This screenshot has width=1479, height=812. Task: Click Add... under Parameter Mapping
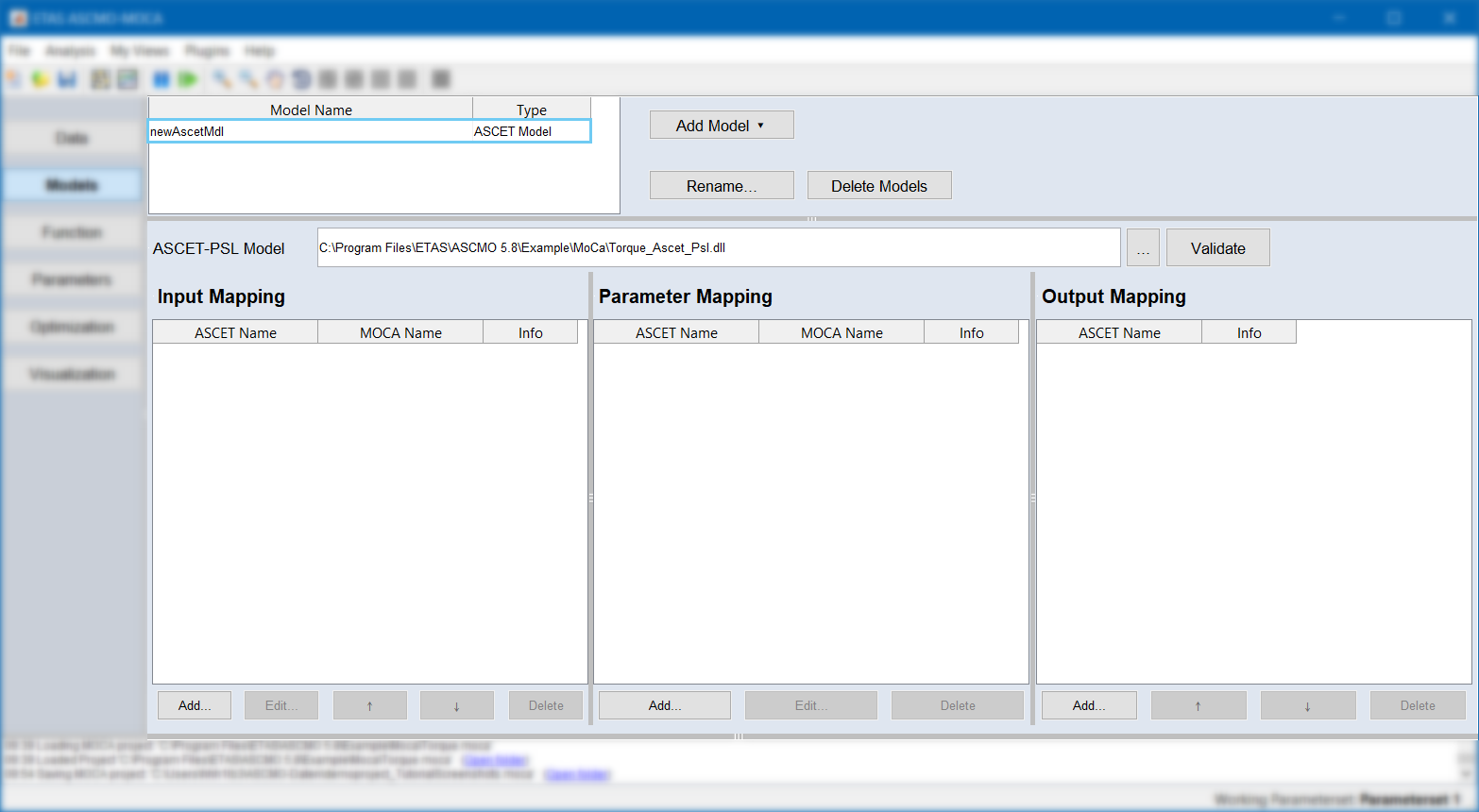[x=664, y=705]
